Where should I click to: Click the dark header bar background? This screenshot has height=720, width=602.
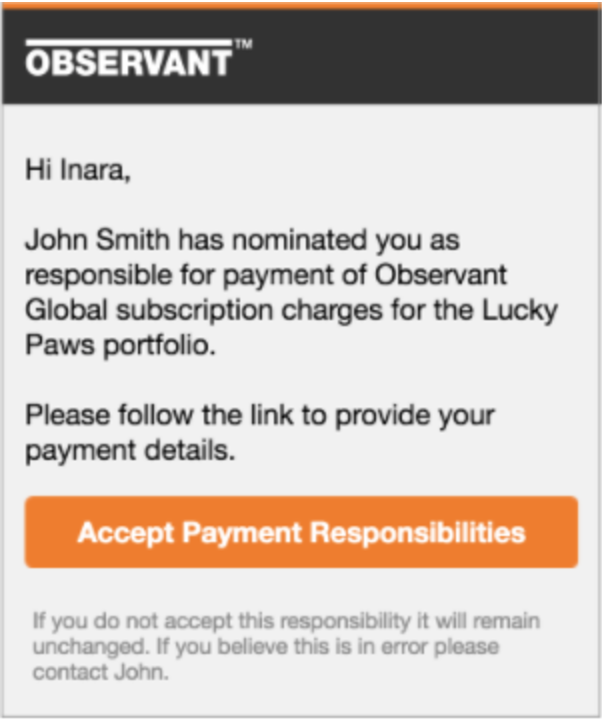tap(420, 60)
